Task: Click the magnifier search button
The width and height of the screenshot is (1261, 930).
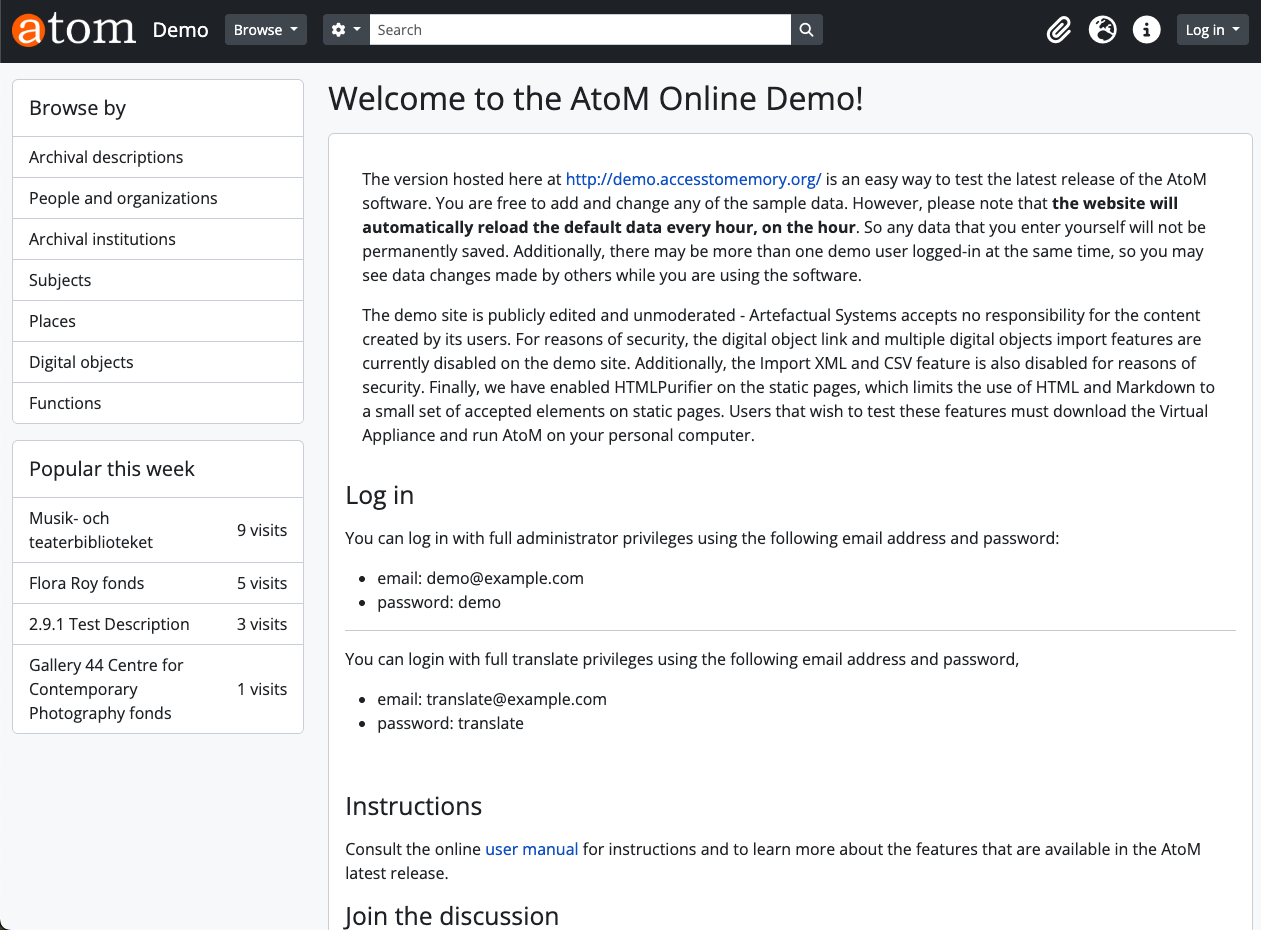Action: pos(807,30)
